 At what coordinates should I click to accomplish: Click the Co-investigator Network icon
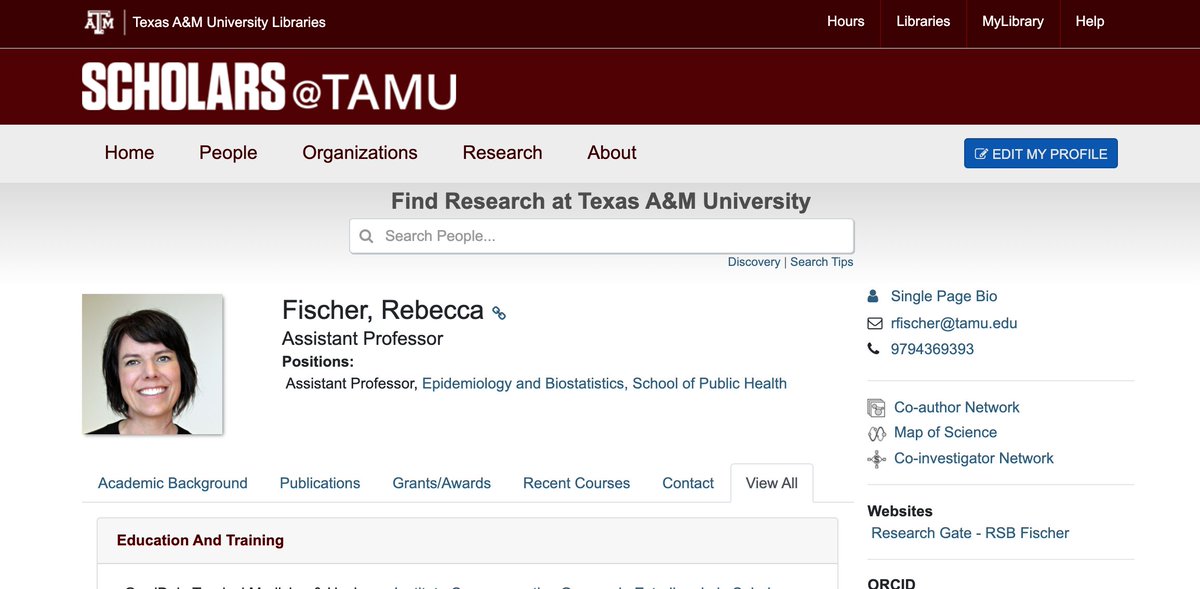click(876, 459)
